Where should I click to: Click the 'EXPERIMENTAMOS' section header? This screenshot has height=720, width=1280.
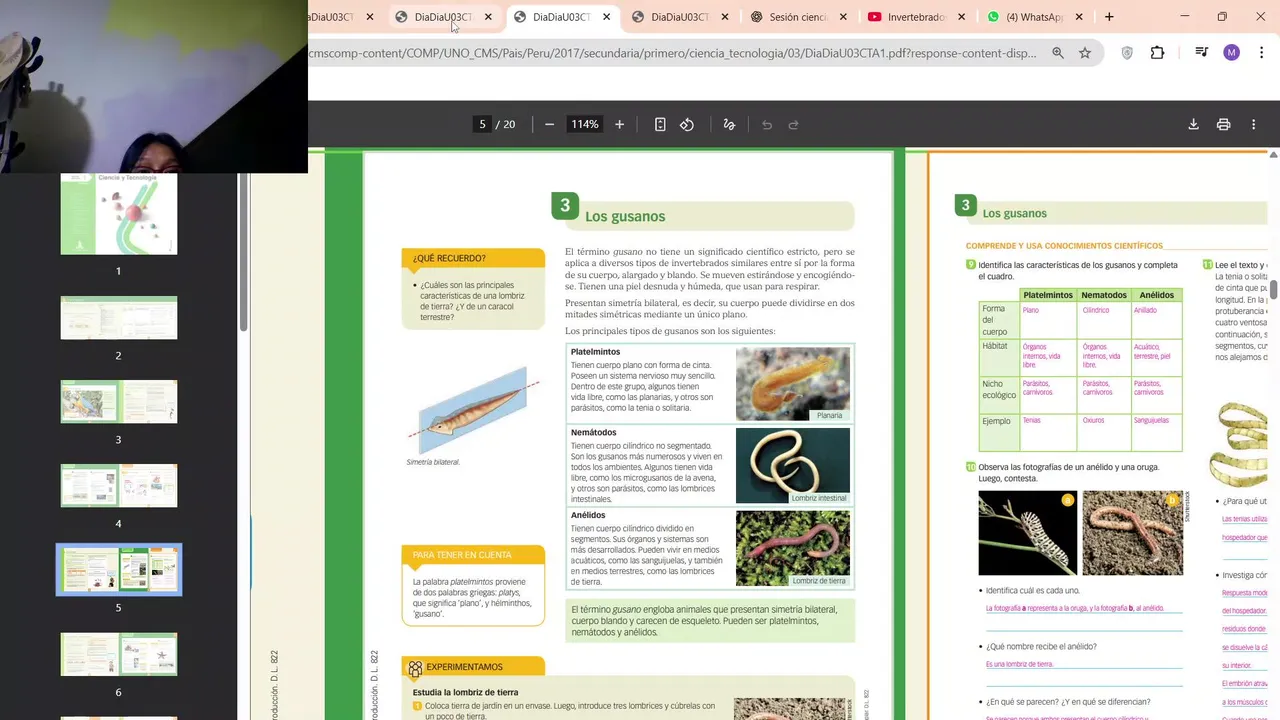[x=473, y=667]
